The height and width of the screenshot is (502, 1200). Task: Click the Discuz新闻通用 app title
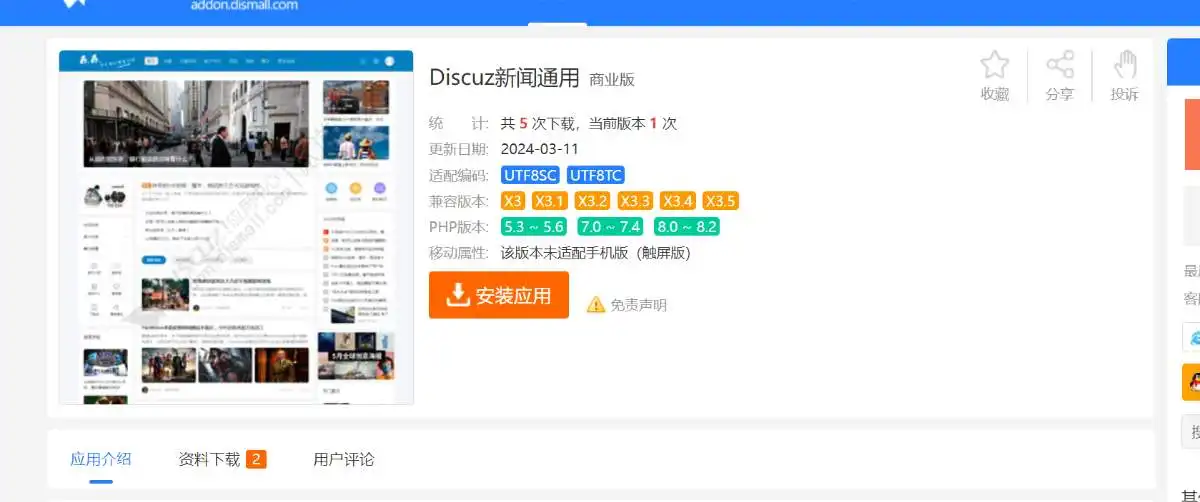click(x=504, y=77)
